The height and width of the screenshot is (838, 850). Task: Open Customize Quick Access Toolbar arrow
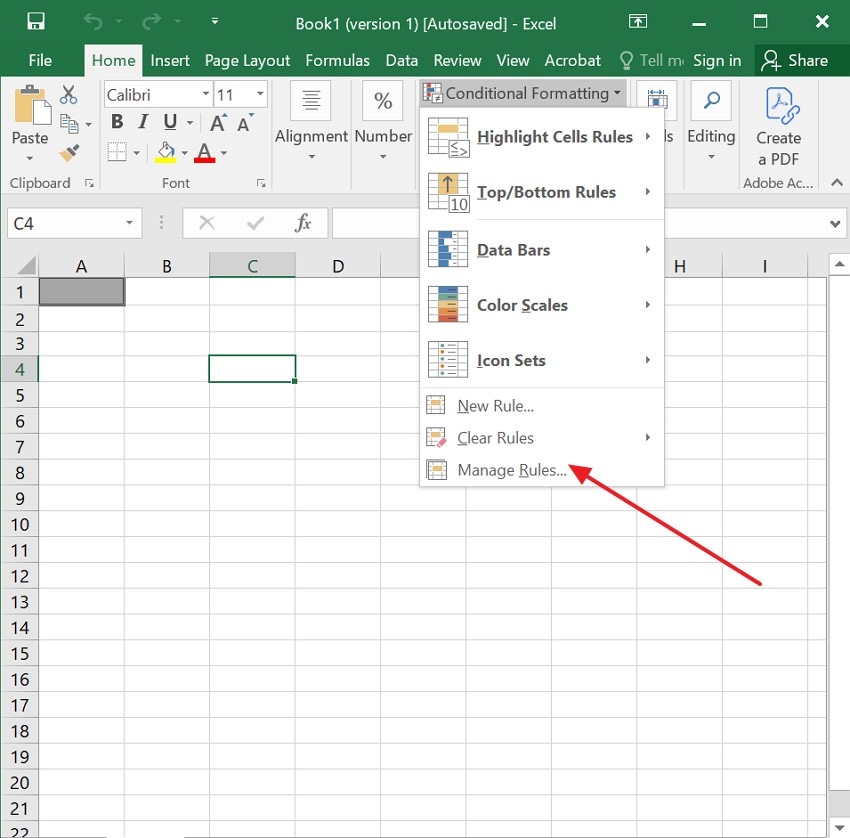pyautogui.click(x=215, y=21)
